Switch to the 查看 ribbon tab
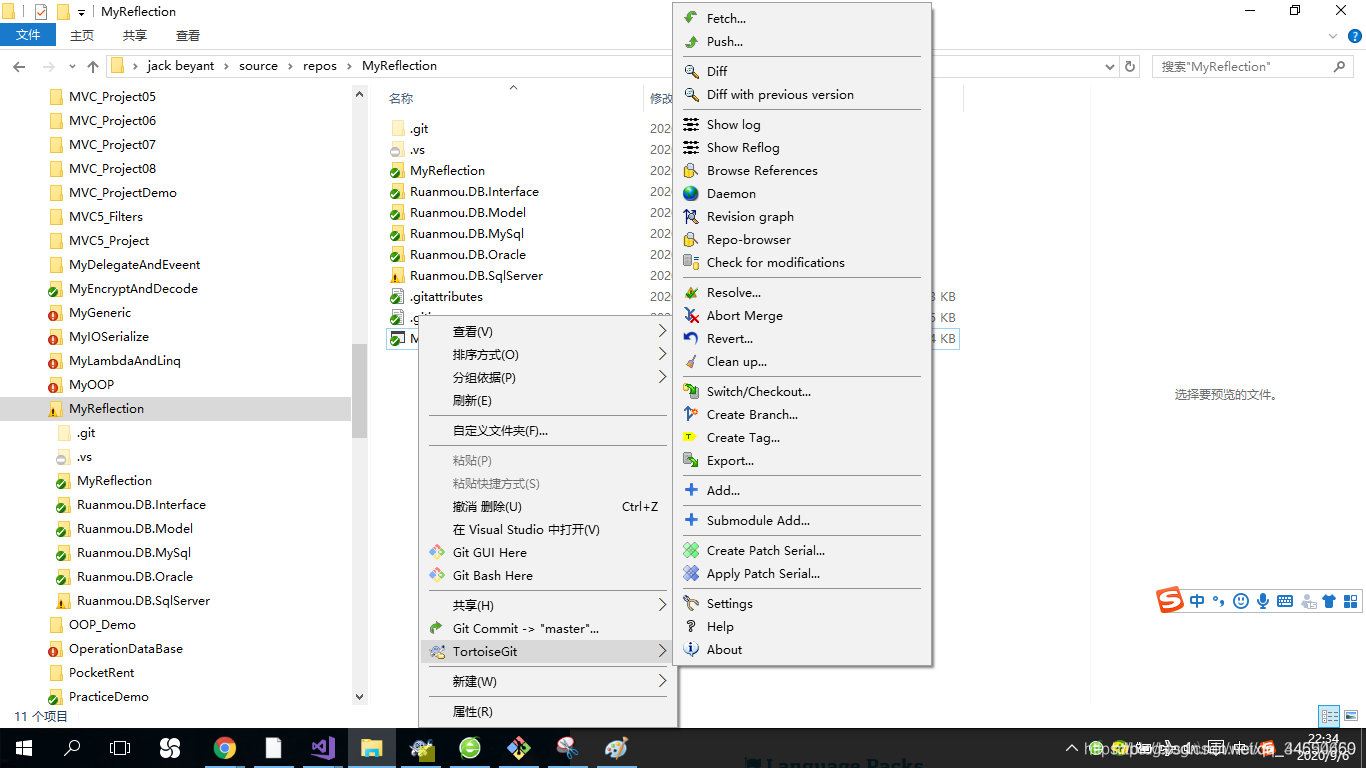Image resolution: width=1366 pixels, height=768 pixels. [x=188, y=35]
